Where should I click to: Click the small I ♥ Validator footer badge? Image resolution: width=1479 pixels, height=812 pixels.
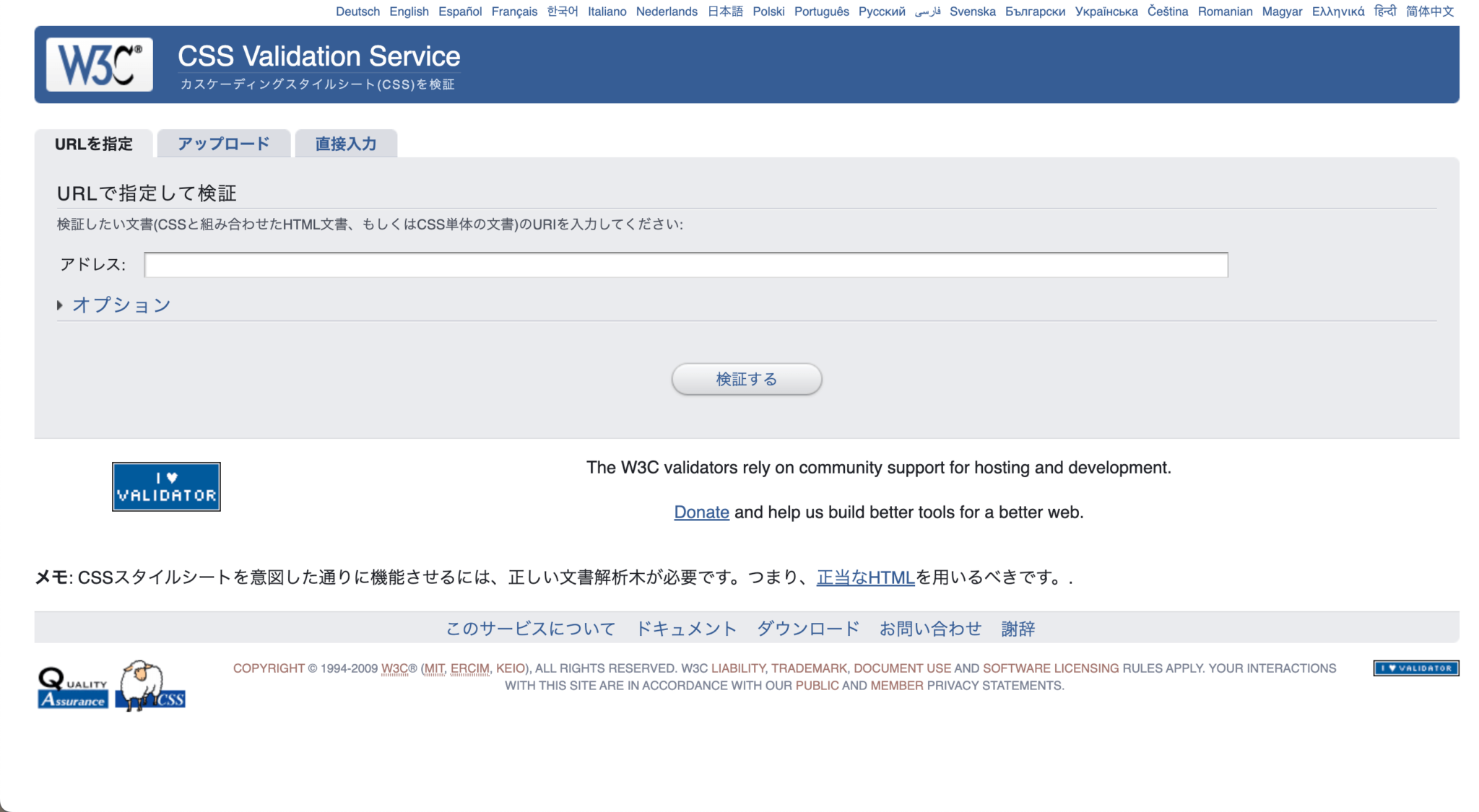click(x=1415, y=668)
